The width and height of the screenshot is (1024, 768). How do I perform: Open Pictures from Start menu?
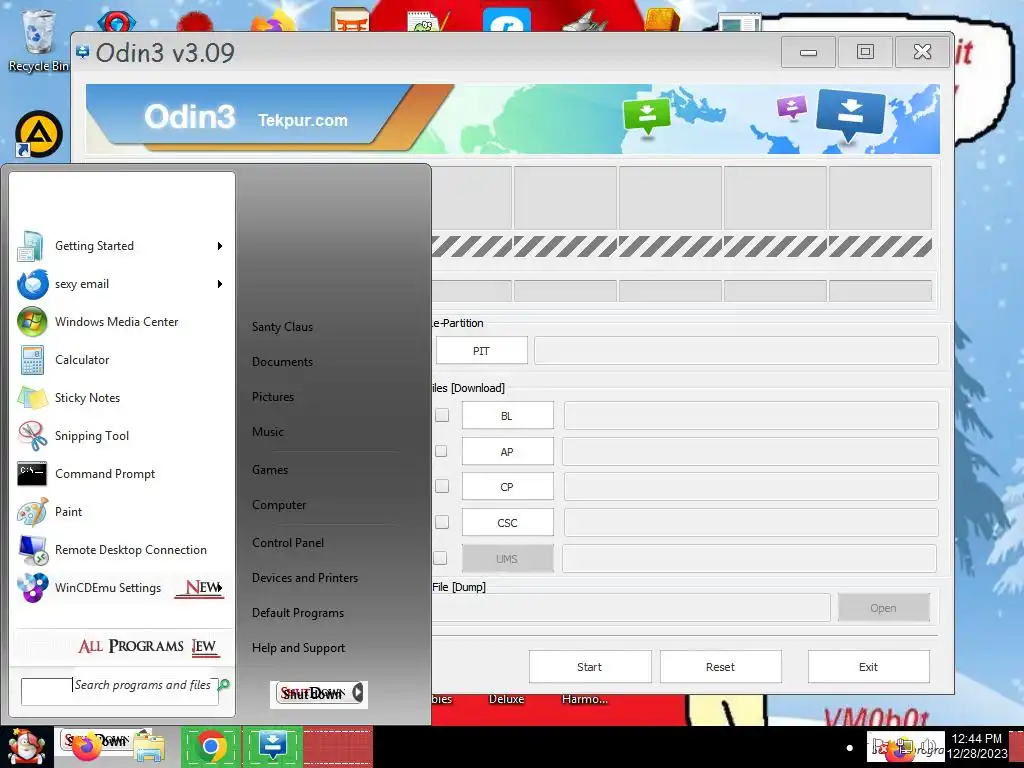(x=273, y=397)
